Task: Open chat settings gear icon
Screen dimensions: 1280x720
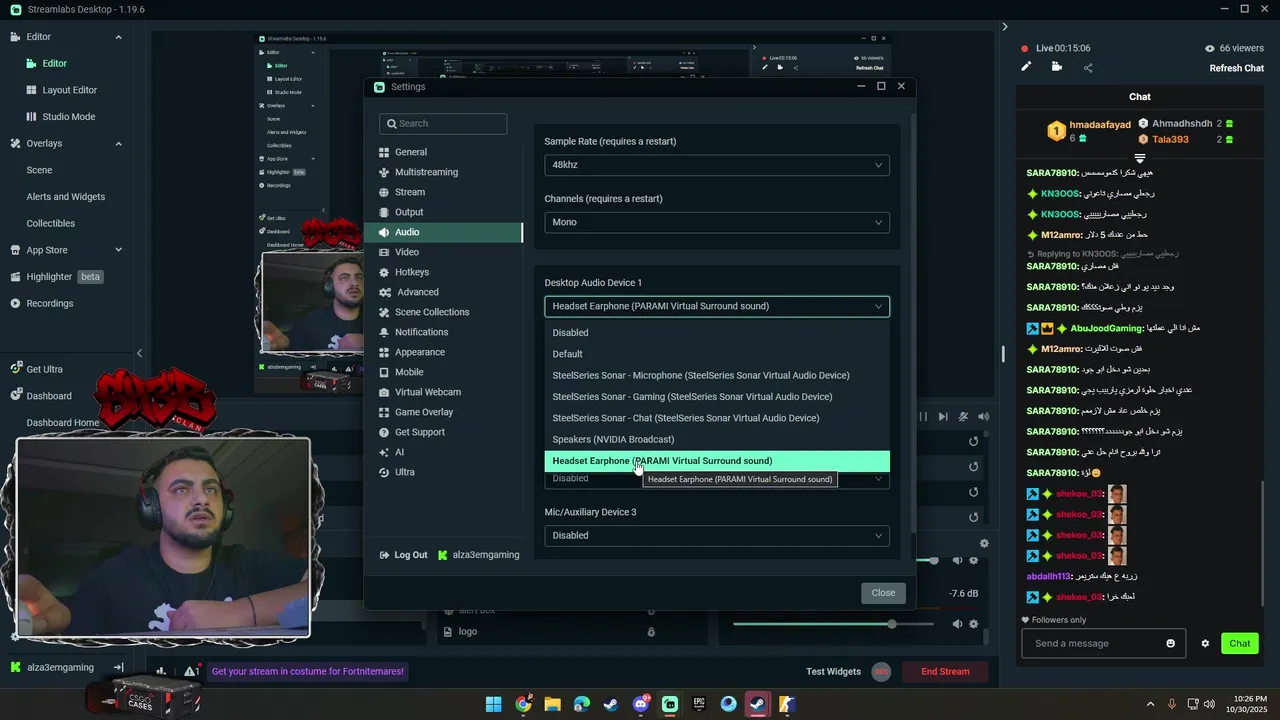Action: (1205, 643)
